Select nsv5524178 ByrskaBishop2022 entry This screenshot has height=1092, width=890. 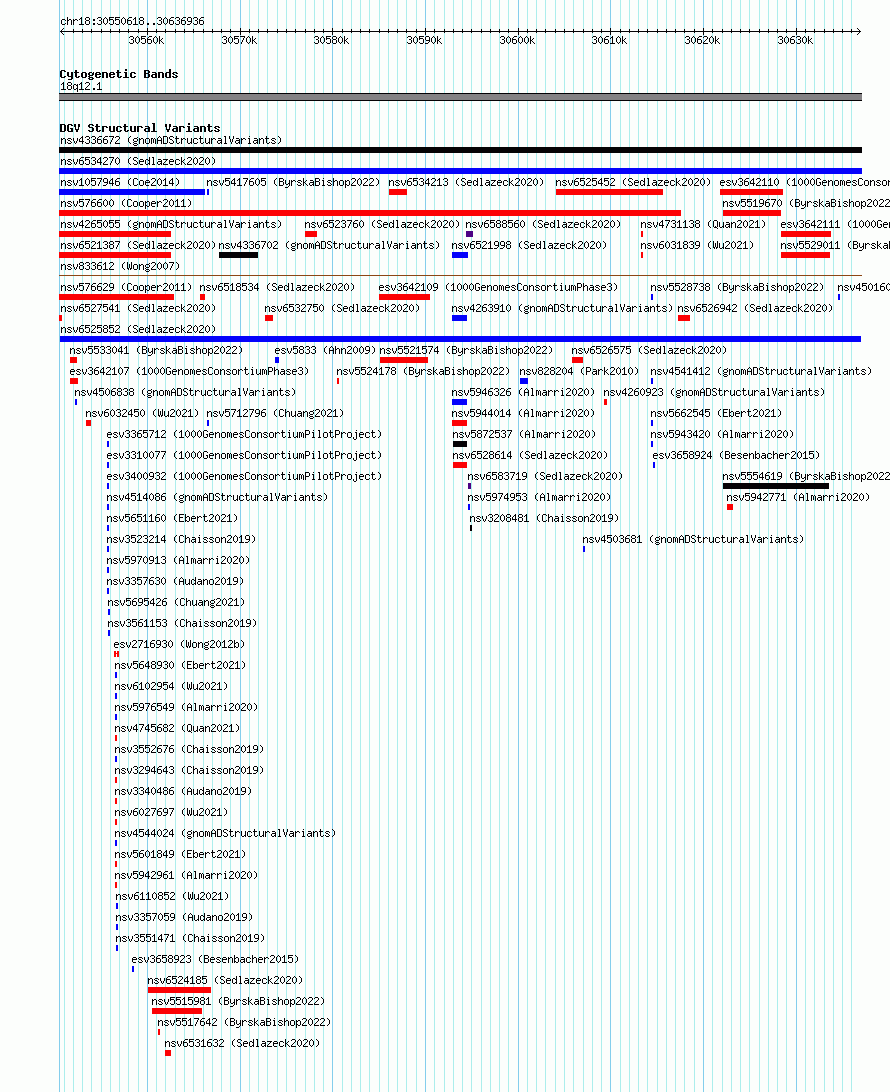(423, 370)
